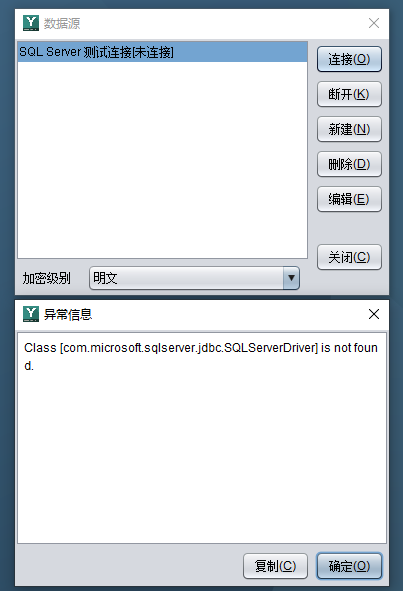
Task: Open the 明文 encryption level combo box
Action: coord(195,278)
